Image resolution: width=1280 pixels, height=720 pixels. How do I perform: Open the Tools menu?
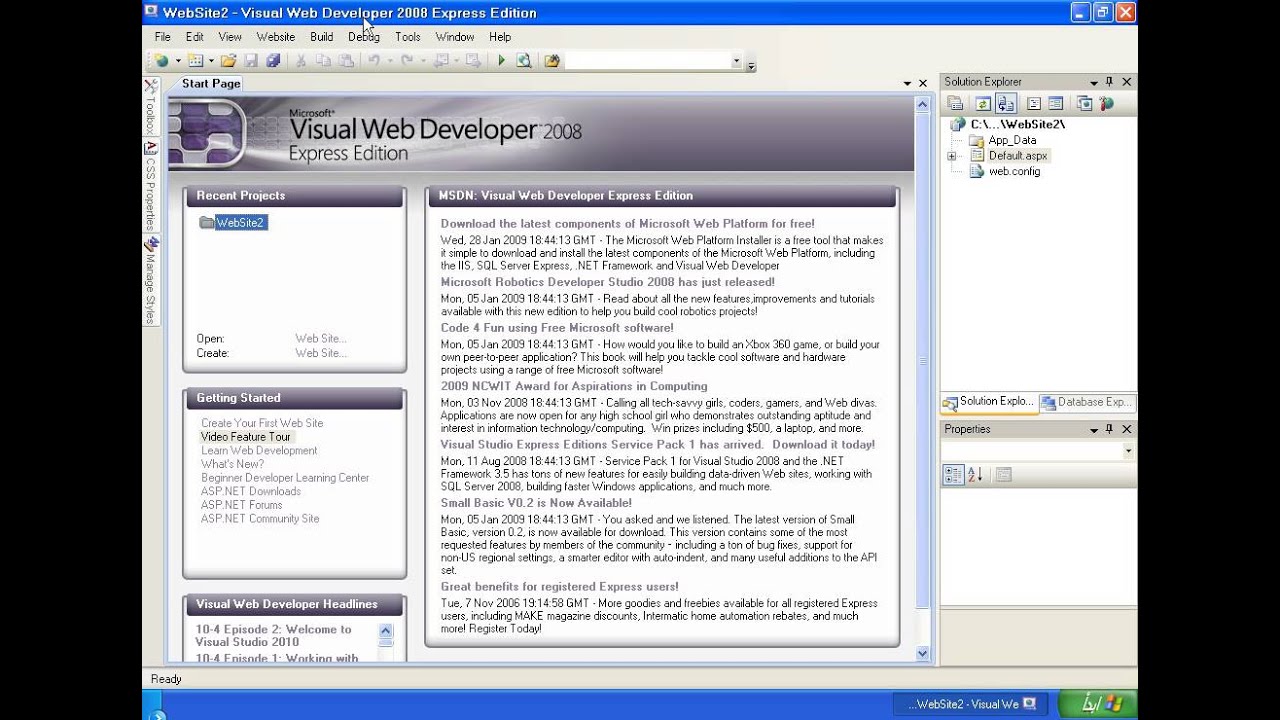click(407, 37)
